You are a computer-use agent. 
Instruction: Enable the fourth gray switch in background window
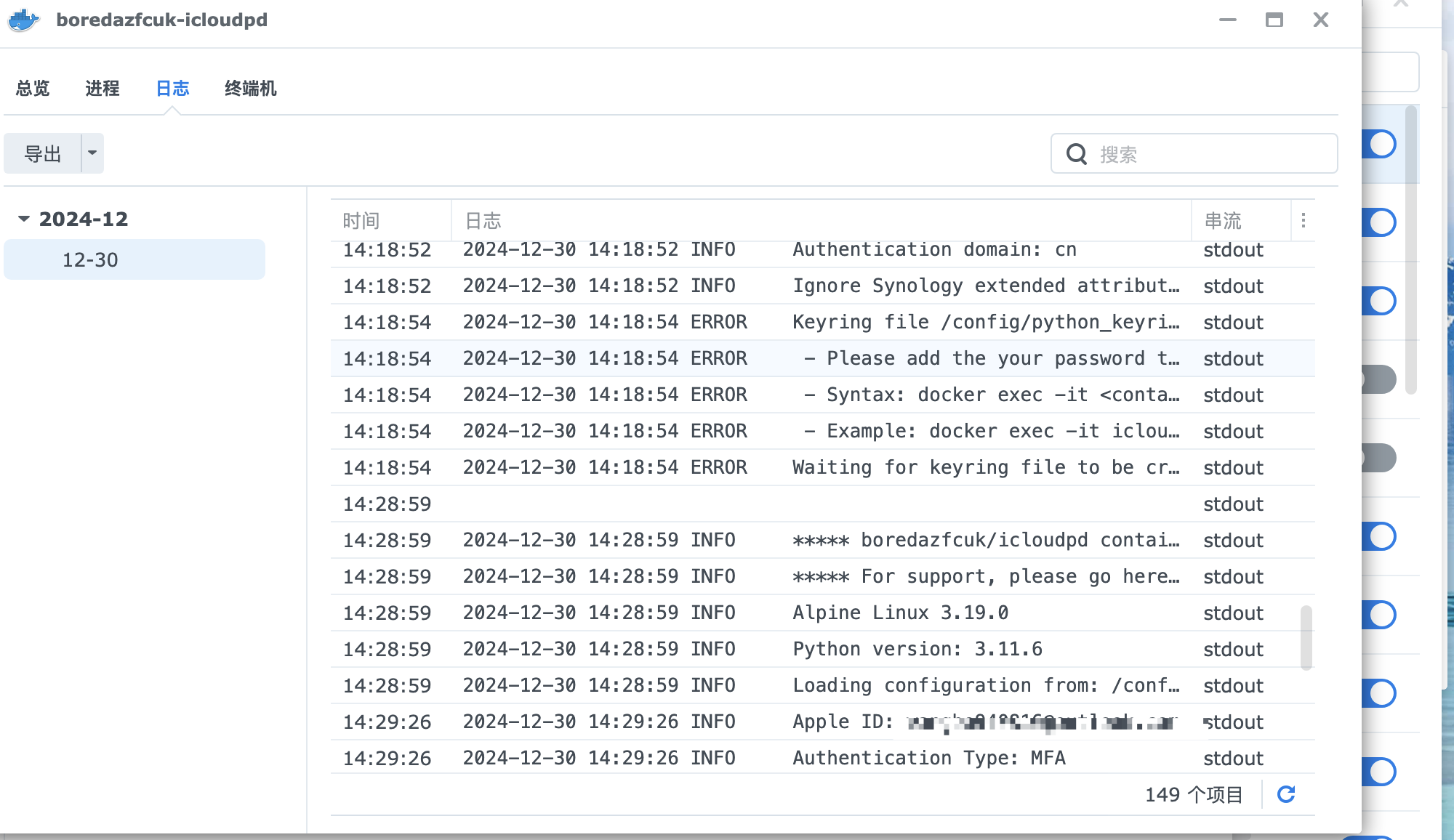pyautogui.click(x=1379, y=379)
